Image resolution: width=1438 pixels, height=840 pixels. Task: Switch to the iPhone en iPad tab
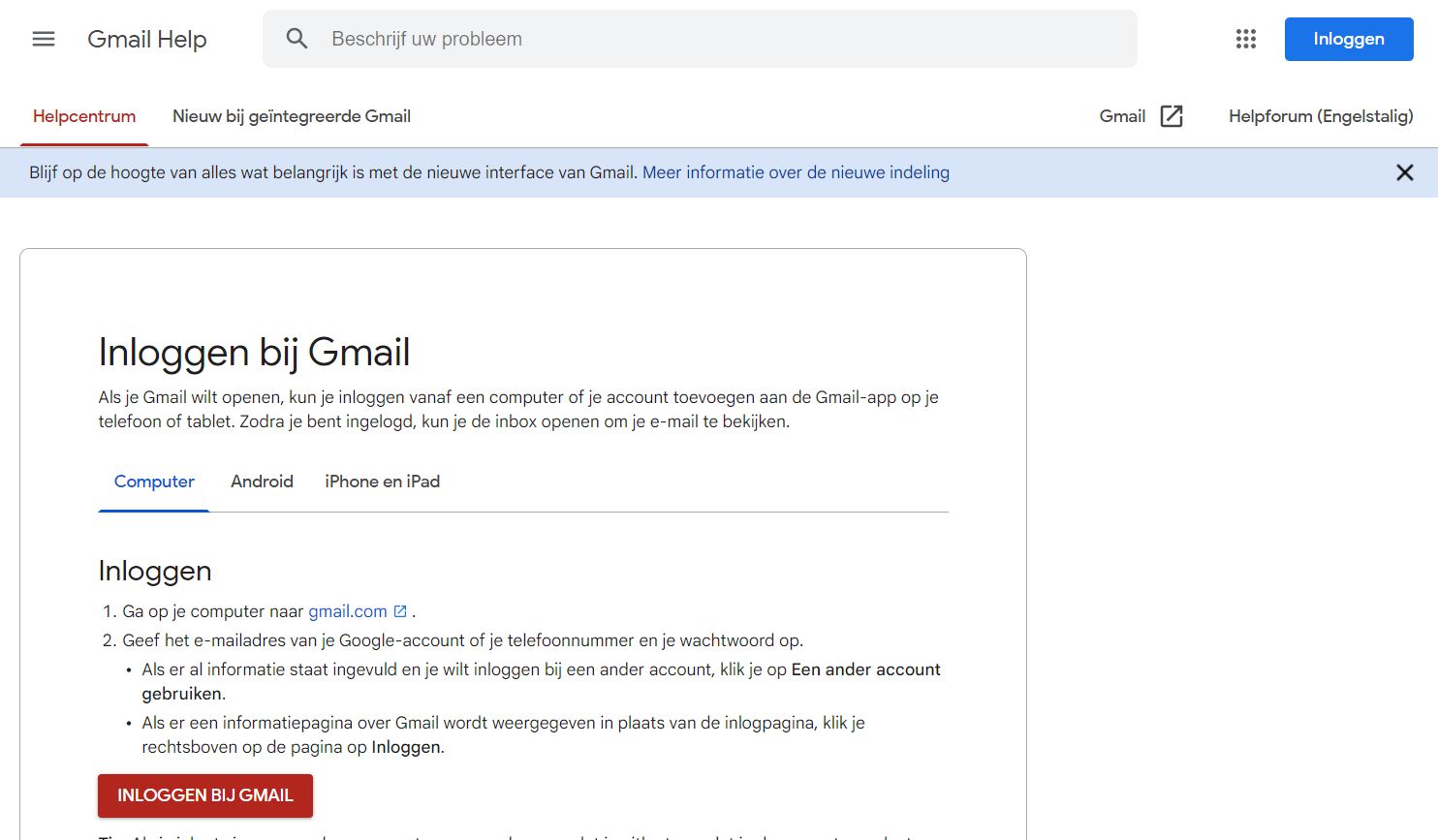click(382, 482)
